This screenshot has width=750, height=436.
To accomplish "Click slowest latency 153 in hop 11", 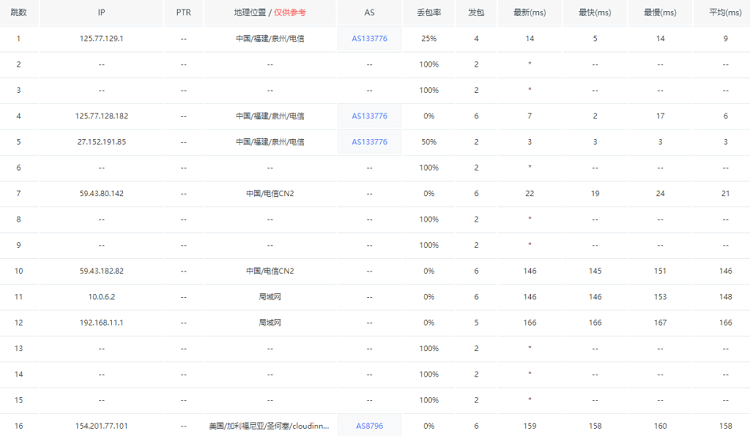I will tap(660, 297).
